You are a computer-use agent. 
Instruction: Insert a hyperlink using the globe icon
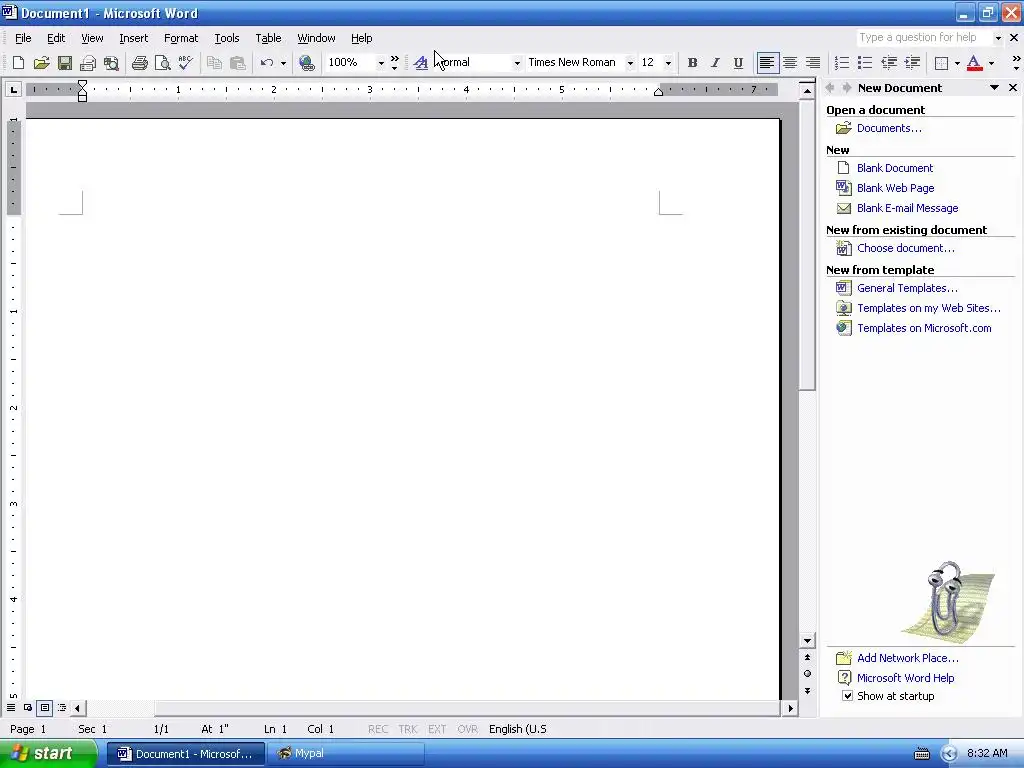coord(306,63)
